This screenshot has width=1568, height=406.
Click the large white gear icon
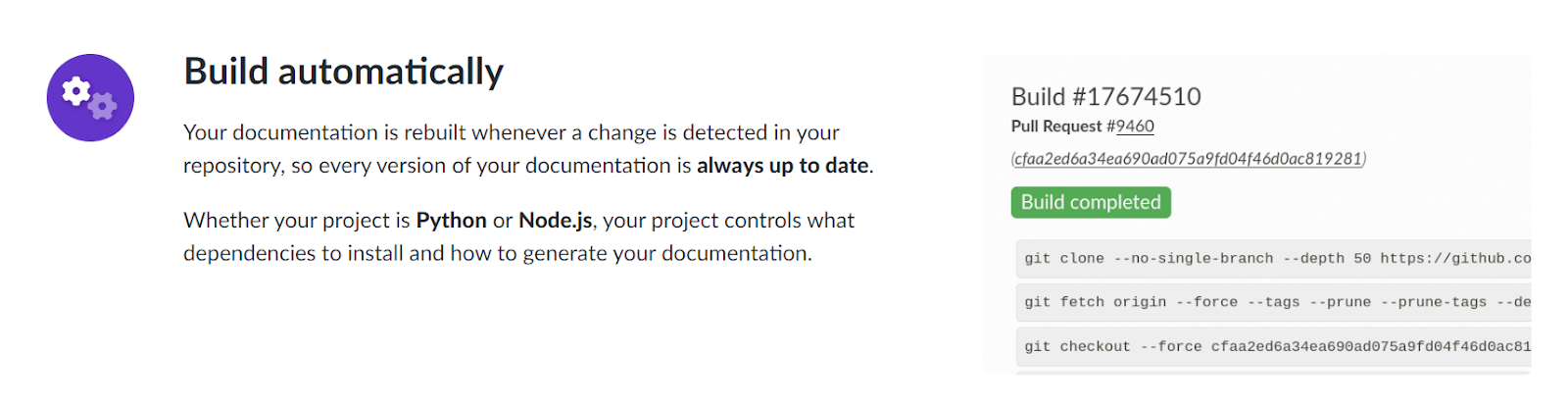(x=75, y=91)
